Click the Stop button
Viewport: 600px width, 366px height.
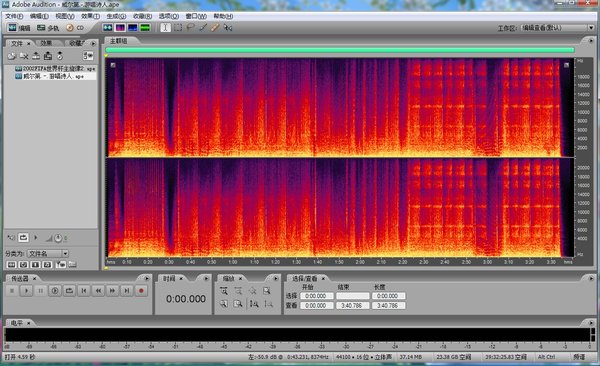click(x=12, y=291)
